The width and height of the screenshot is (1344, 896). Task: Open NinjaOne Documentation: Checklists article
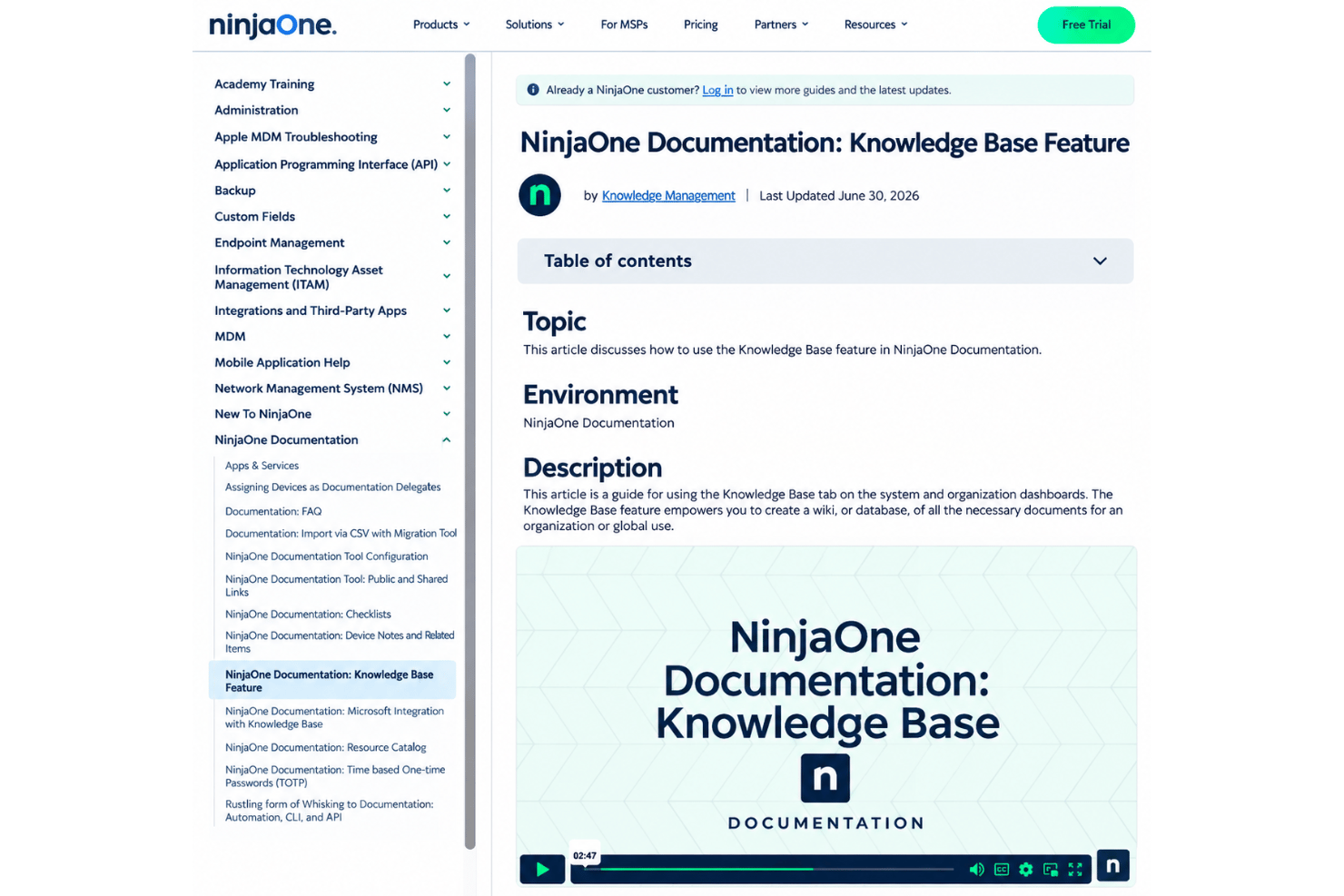308,615
